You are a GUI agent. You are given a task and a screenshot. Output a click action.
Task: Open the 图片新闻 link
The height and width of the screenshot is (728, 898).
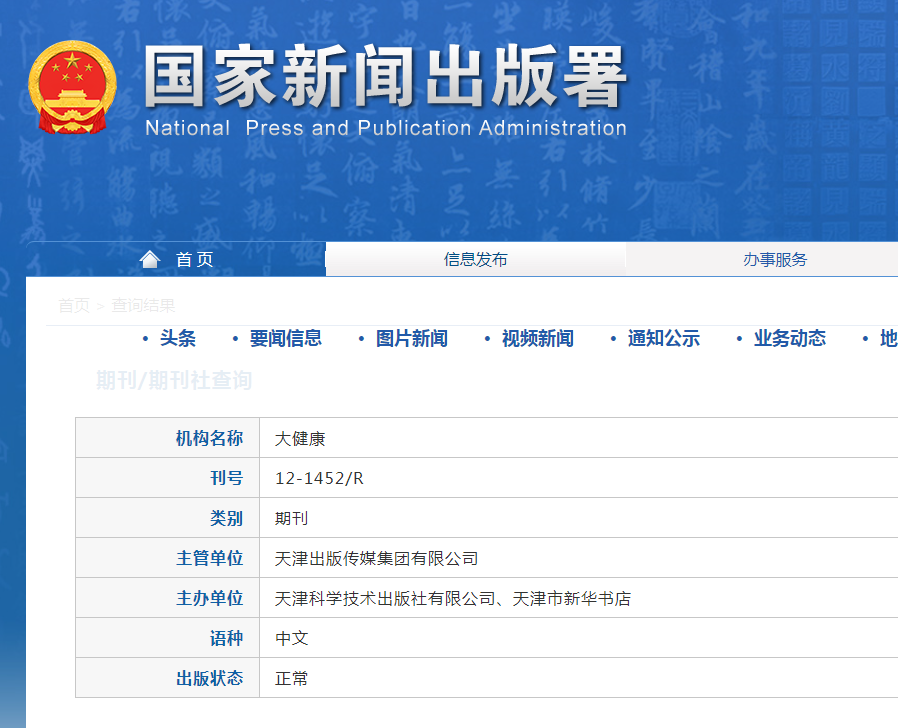click(411, 339)
